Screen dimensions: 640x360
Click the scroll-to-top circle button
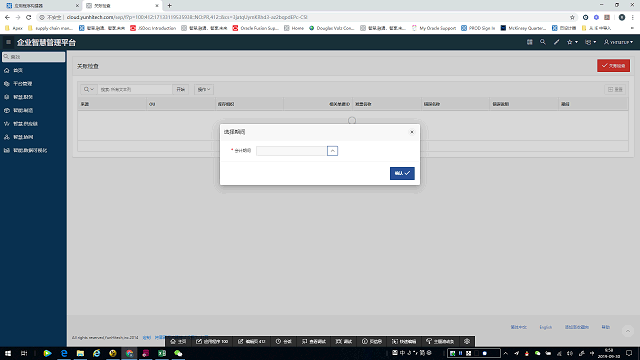click(x=628, y=331)
